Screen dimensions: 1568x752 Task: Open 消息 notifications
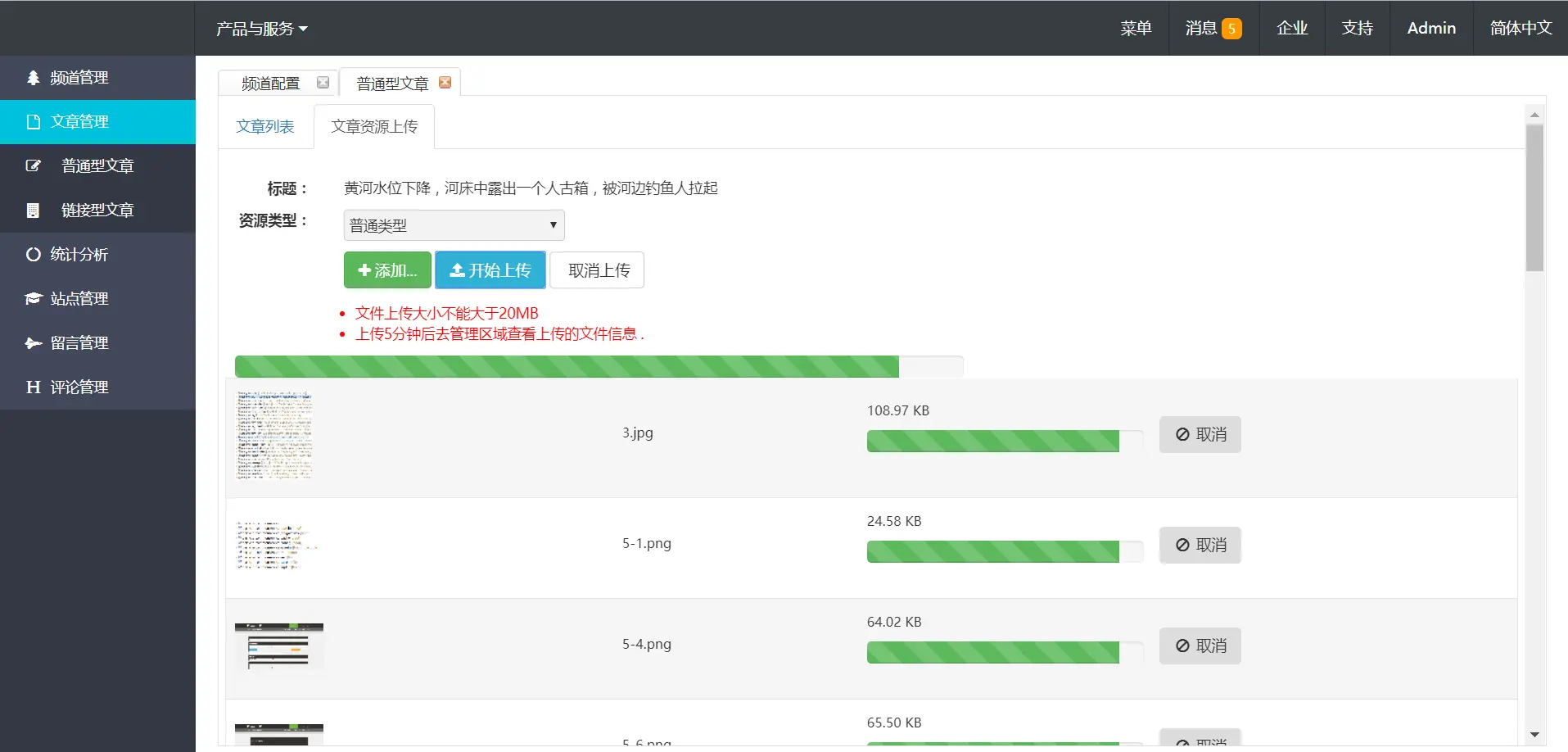(x=1213, y=29)
